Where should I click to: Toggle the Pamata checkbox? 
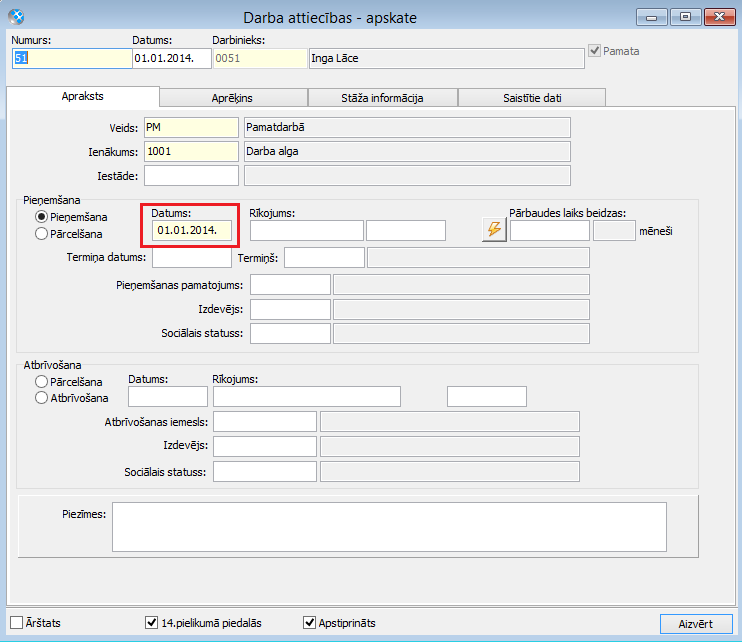click(594, 51)
